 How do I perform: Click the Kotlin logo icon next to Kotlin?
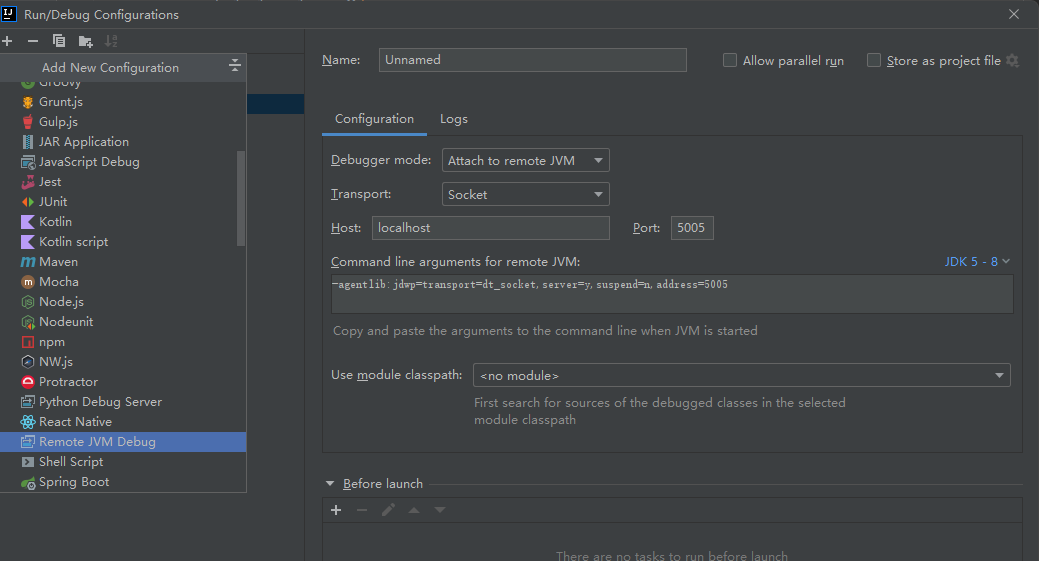27,222
